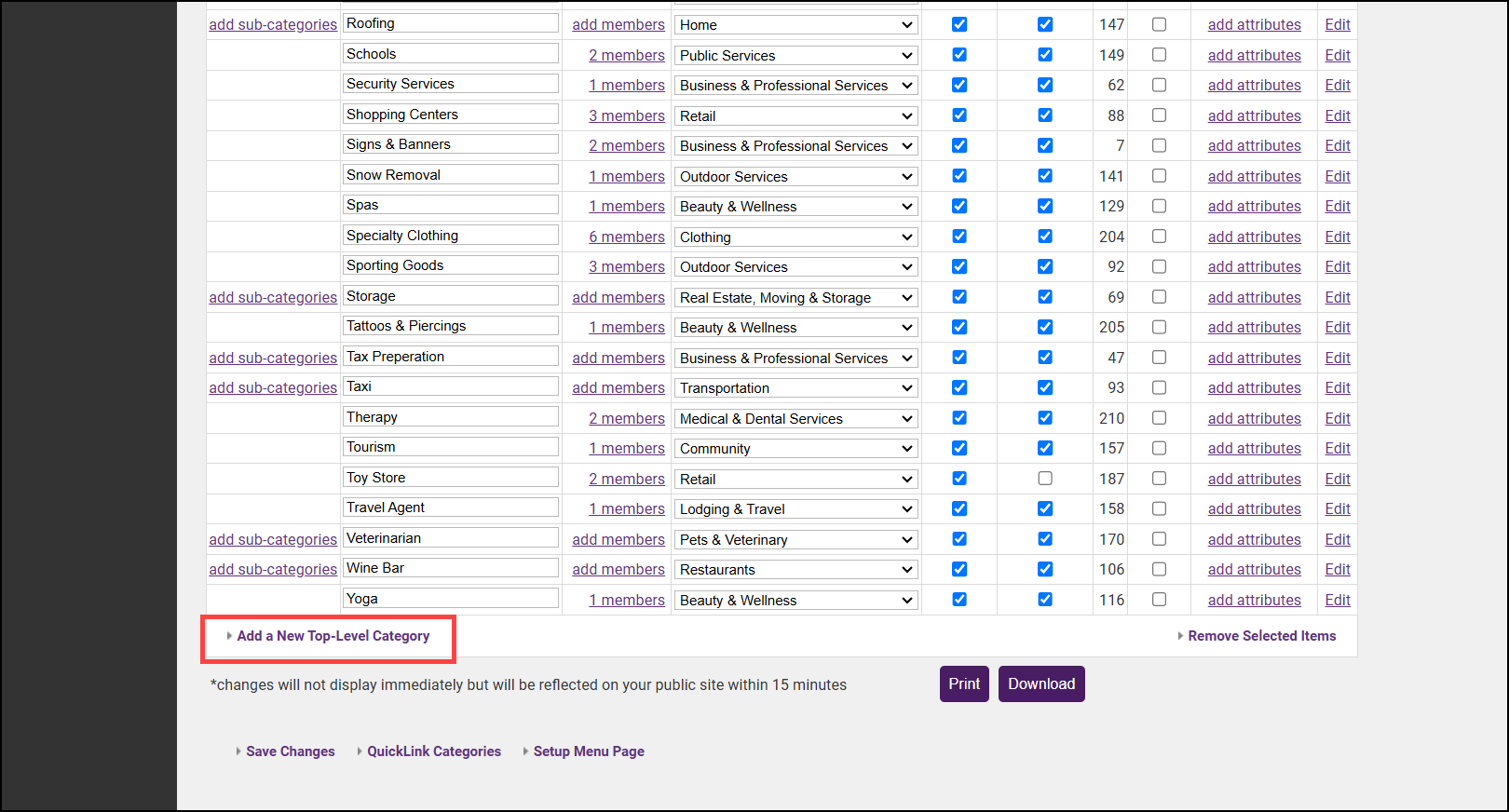The width and height of the screenshot is (1509, 812).
Task: Expand the Tourism row's Community dropdown
Action: coord(795,449)
